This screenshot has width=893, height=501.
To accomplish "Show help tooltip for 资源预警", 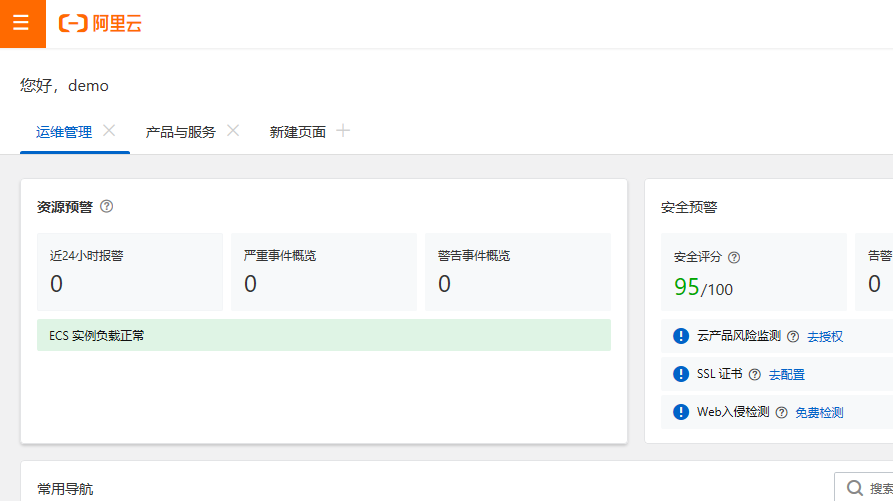I will [x=107, y=207].
